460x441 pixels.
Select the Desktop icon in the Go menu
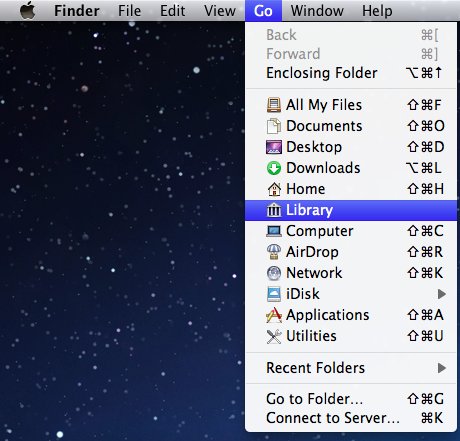274,147
